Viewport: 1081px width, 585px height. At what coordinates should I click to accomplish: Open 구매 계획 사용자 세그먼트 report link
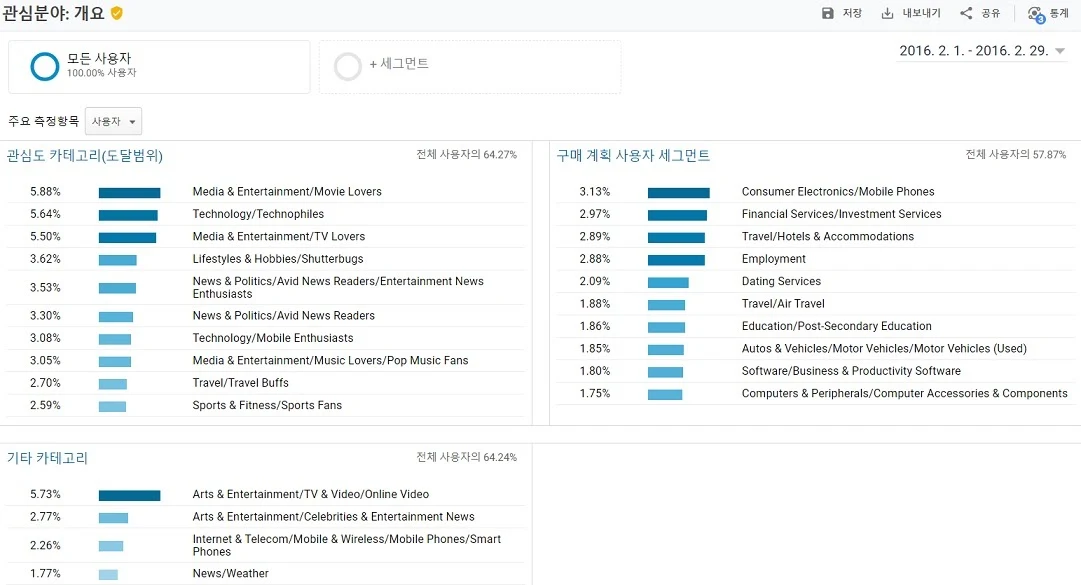click(633, 156)
